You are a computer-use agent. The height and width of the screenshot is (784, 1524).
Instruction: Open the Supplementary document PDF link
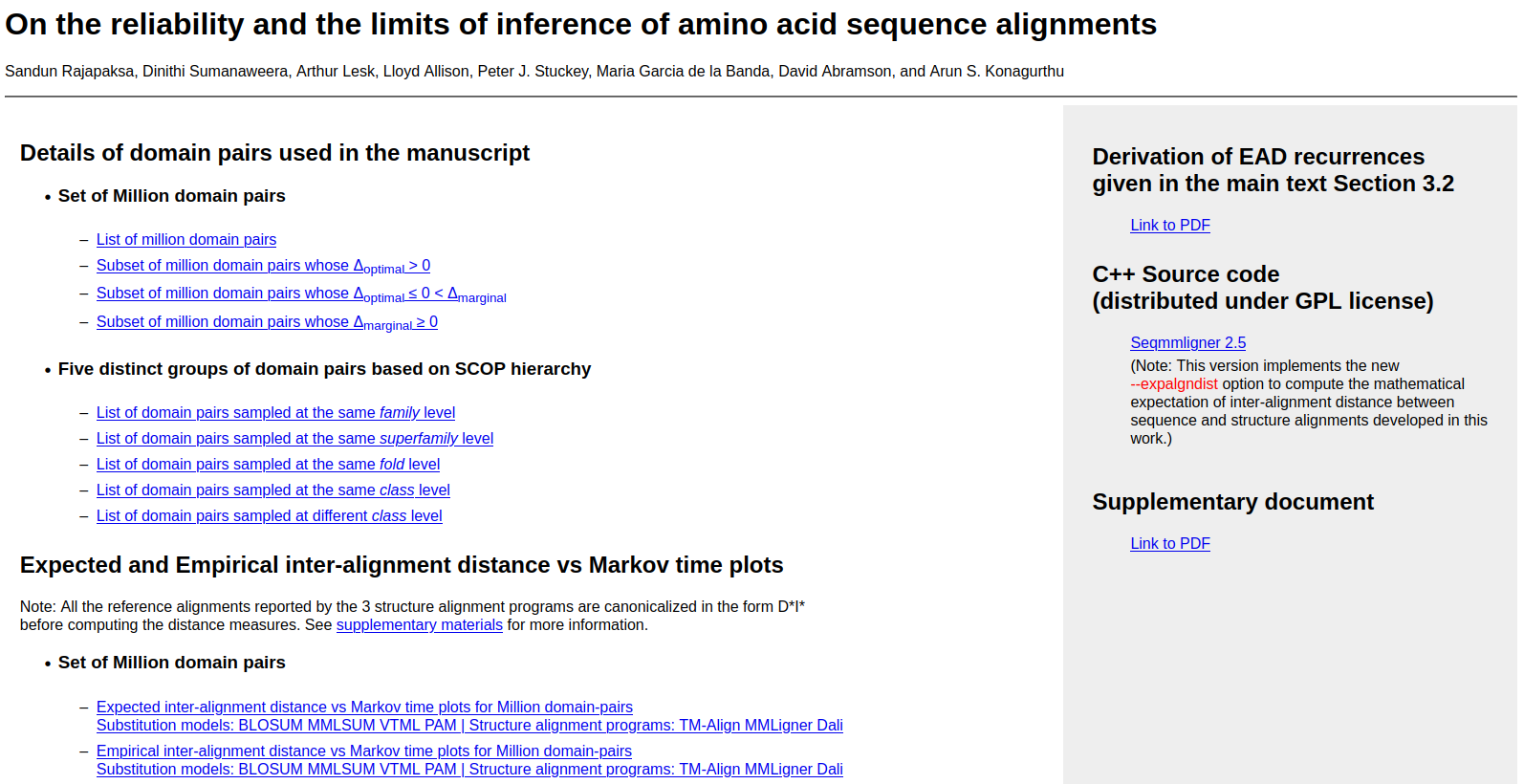click(1169, 543)
